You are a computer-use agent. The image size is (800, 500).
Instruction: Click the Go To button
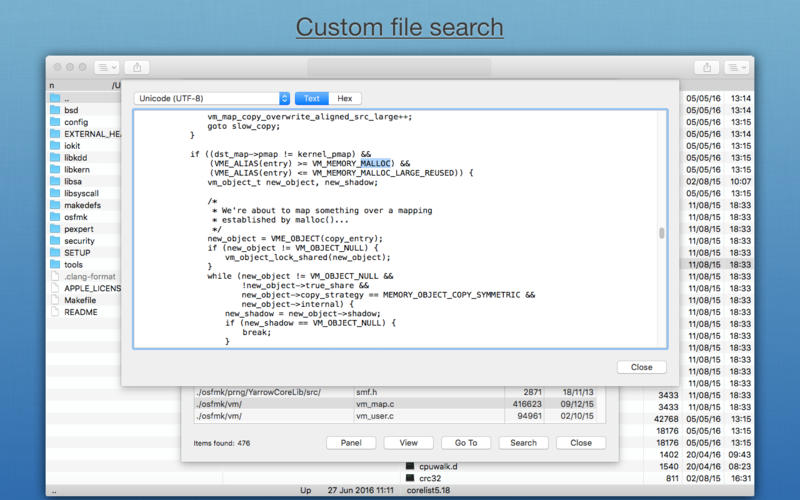click(466, 443)
